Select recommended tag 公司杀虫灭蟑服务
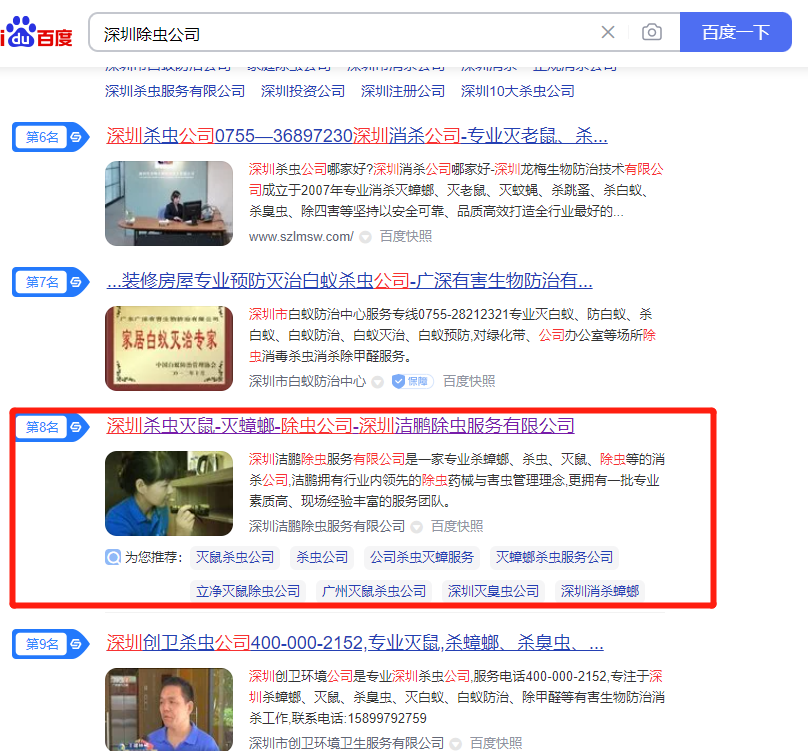808x751 pixels. tap(422, 557)
